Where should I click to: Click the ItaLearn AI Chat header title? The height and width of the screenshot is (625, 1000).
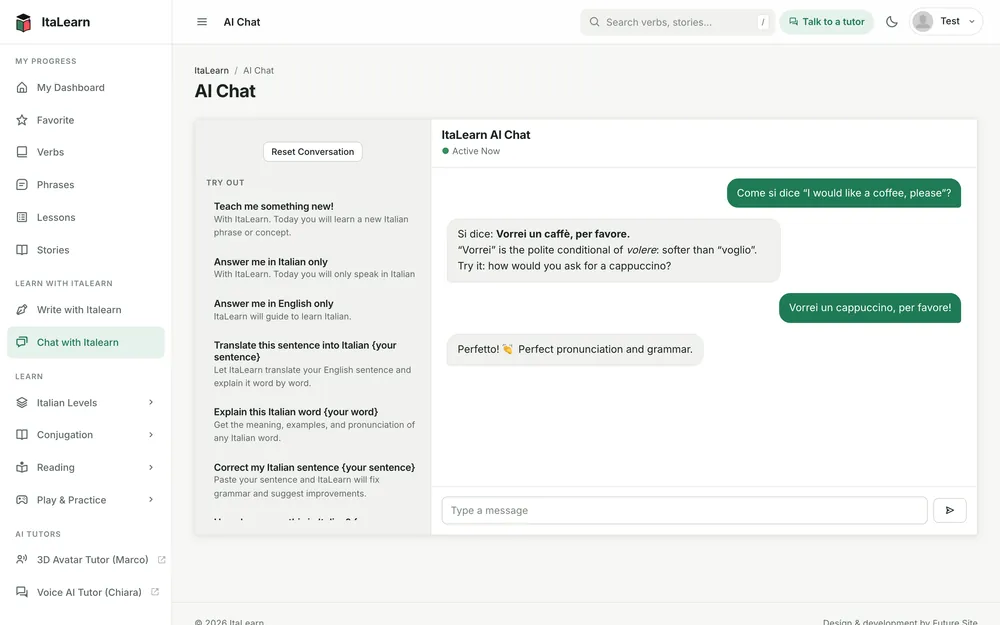tap(486, 135)
